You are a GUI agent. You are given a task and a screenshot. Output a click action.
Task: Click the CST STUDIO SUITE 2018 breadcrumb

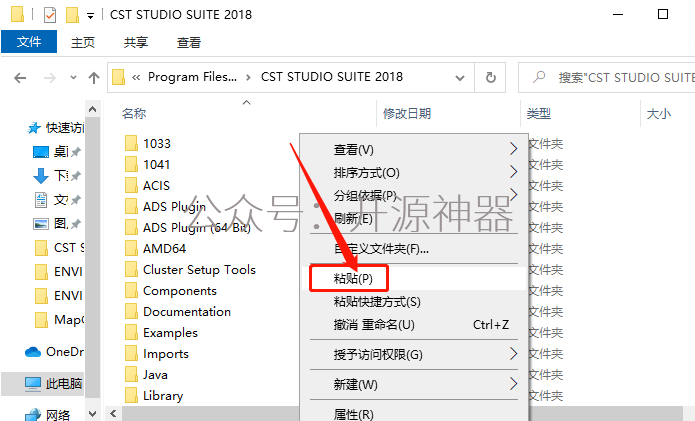[x=332, y=77]
